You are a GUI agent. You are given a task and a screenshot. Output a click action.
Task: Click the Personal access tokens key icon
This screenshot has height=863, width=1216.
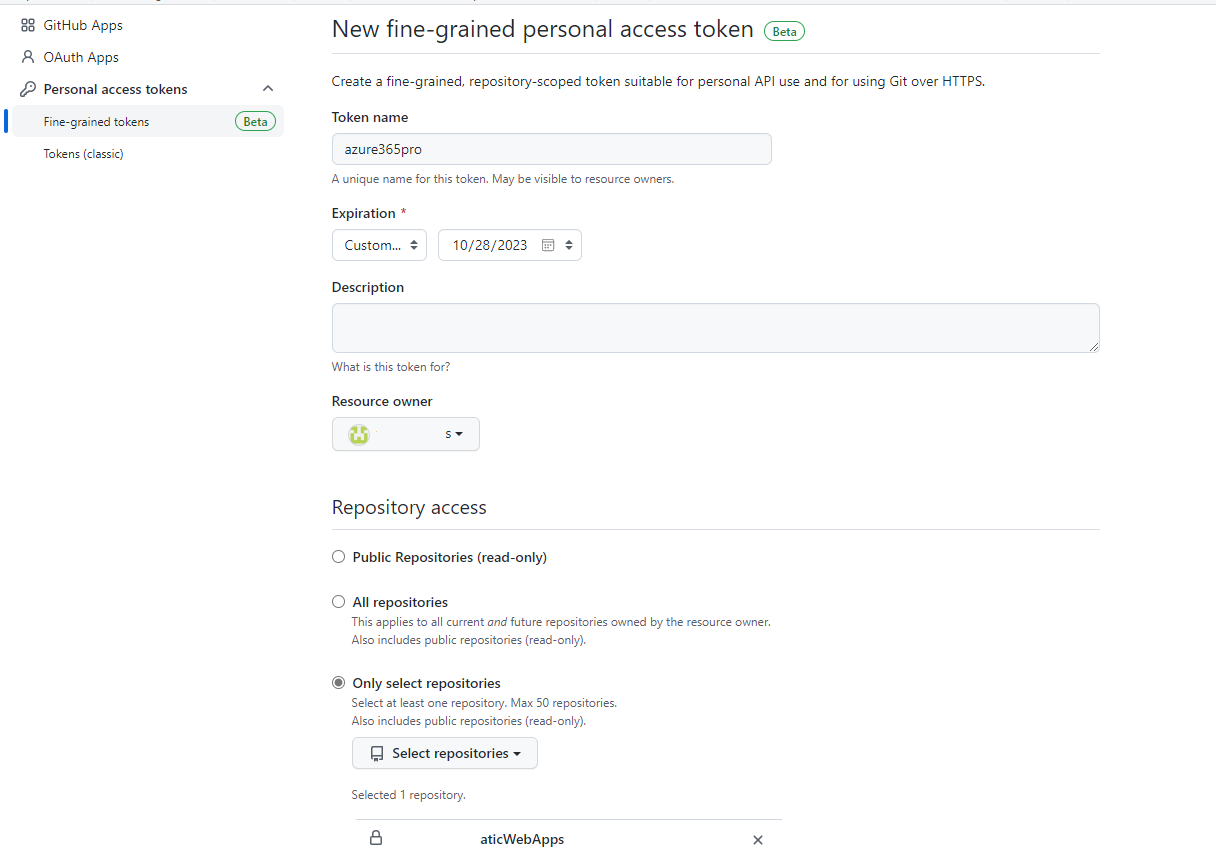point(28,89)
